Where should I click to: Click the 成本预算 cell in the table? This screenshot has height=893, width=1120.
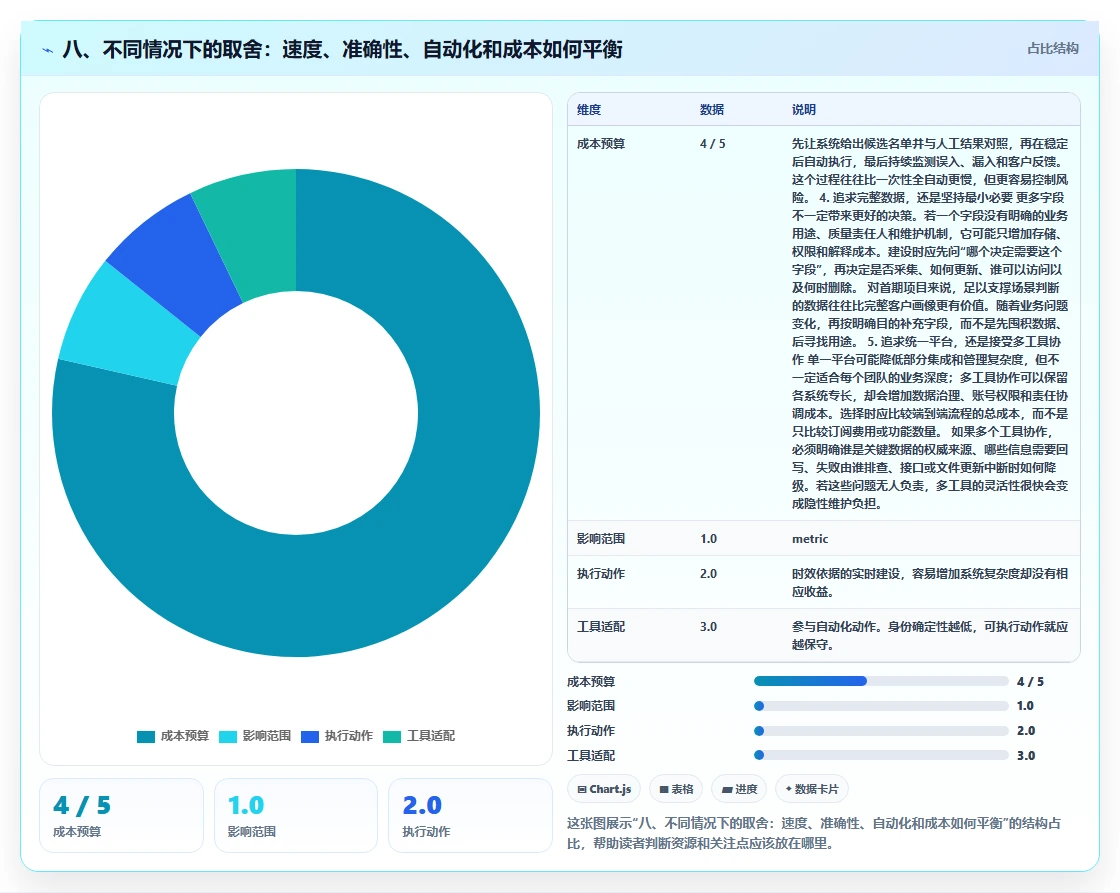[x=601, y=144]
